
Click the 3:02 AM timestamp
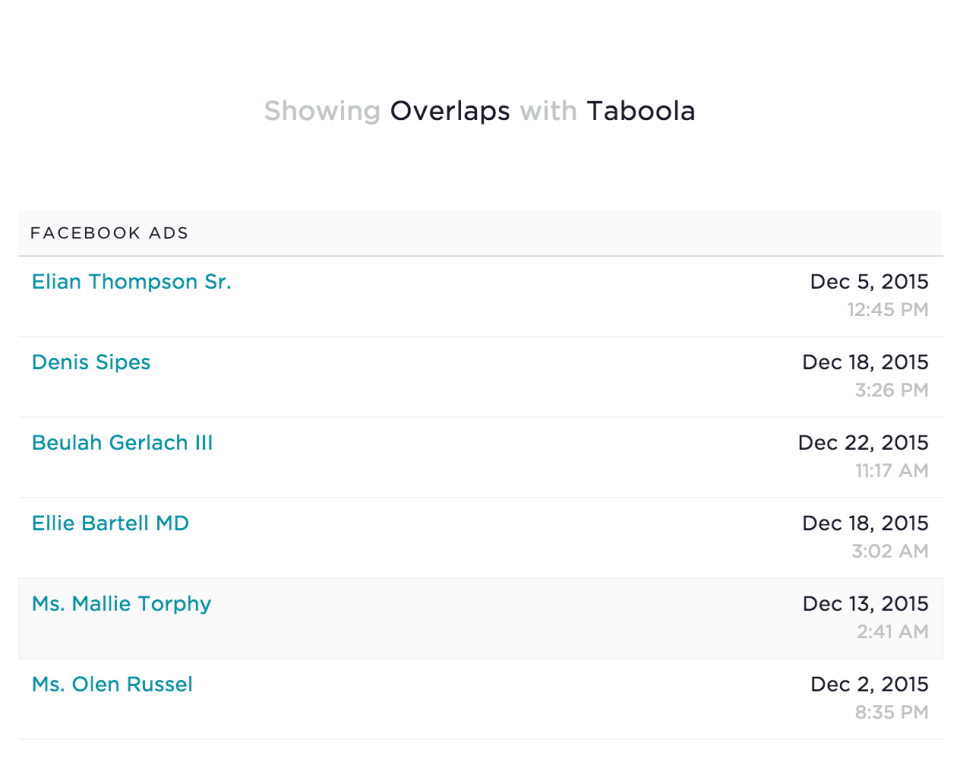pos(890,551)
